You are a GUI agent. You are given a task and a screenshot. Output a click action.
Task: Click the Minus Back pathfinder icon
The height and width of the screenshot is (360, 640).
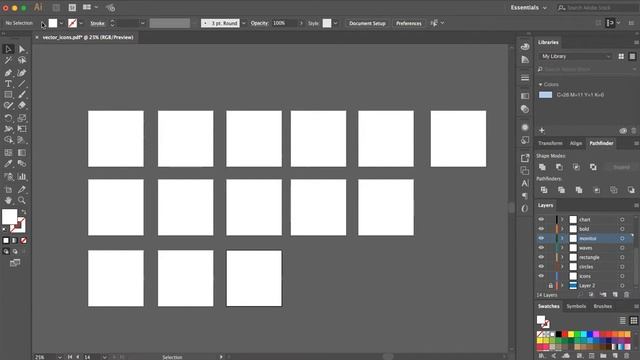pos(631,190)
